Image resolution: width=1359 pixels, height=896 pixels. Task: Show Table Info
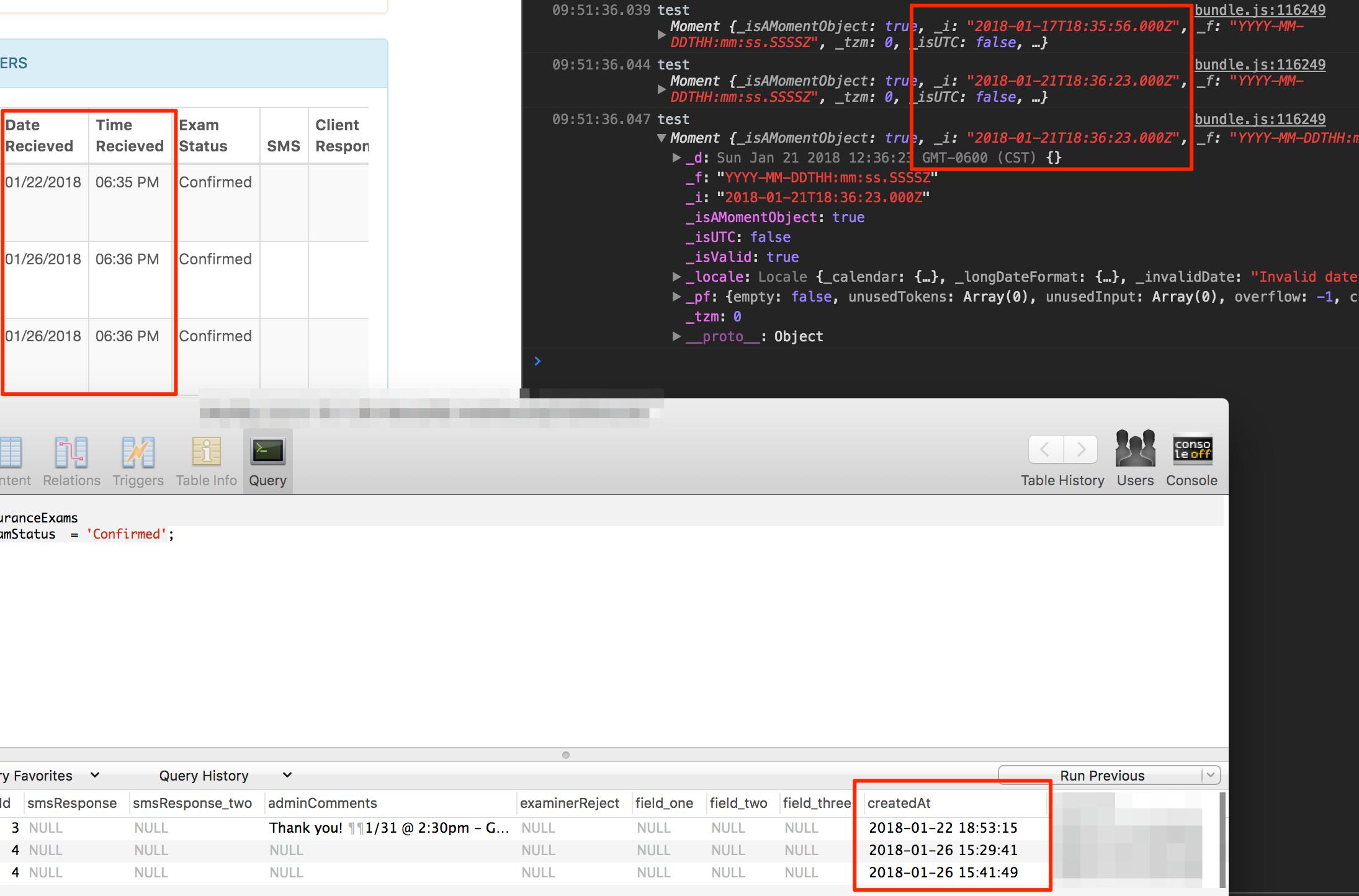pos(205,460)
